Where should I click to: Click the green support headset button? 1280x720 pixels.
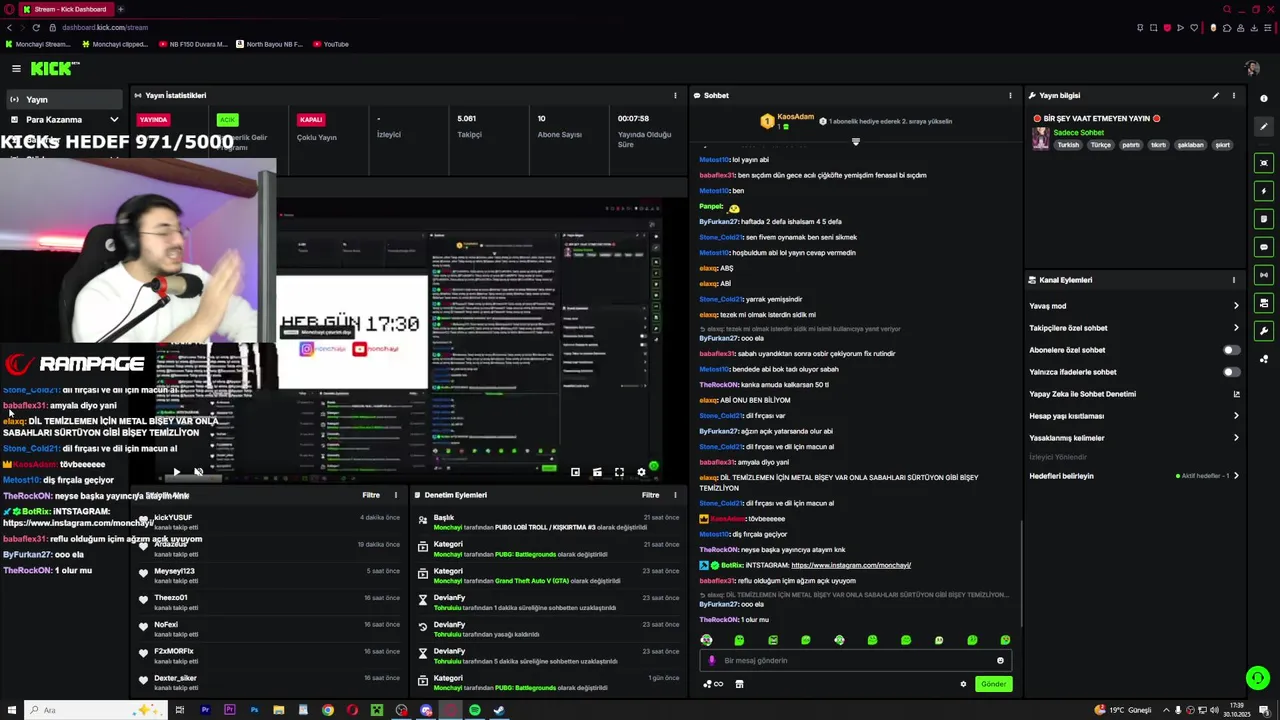(x=1257, y=678)
